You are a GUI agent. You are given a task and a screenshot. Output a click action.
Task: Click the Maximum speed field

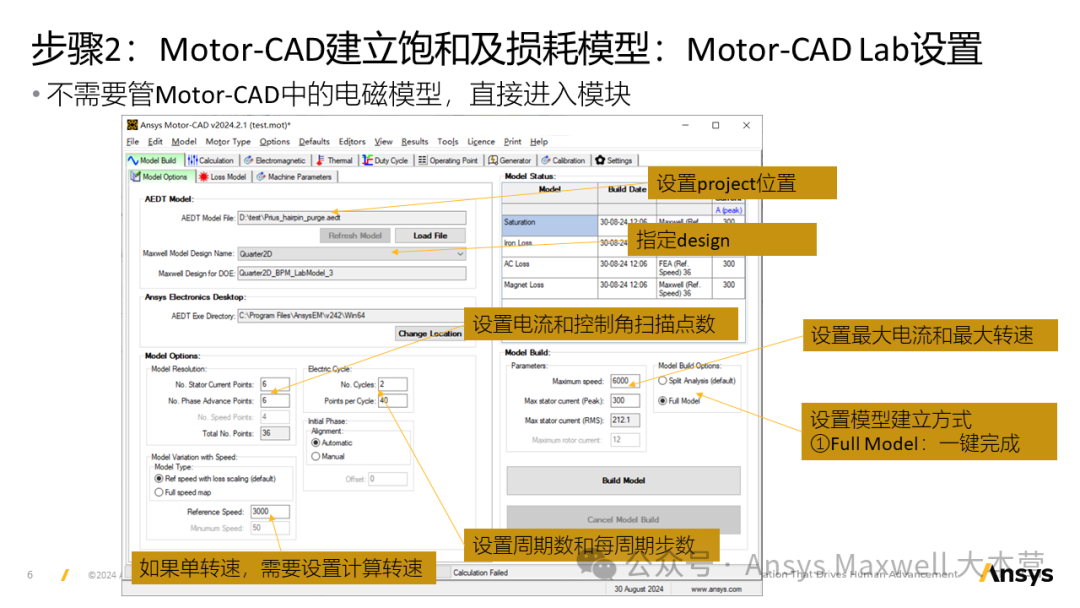click(625, 381)
